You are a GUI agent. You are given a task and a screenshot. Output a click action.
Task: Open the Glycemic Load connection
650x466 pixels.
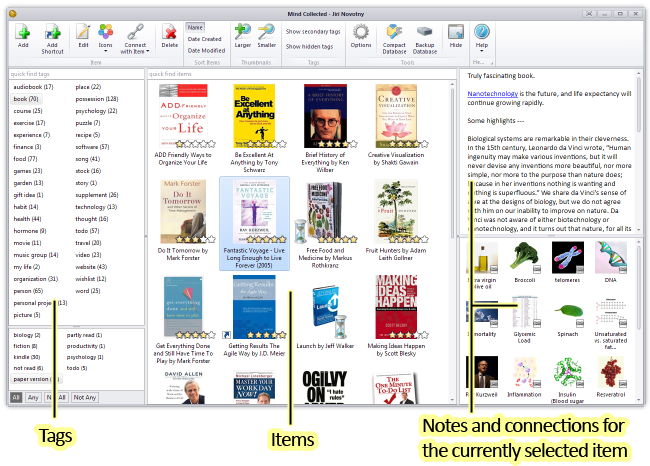[x=525, y=312]
